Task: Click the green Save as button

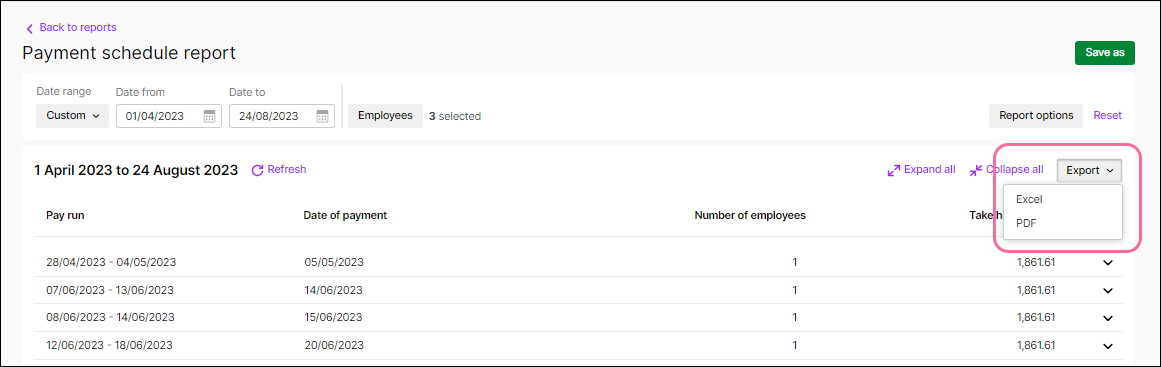Action: 1105,53
